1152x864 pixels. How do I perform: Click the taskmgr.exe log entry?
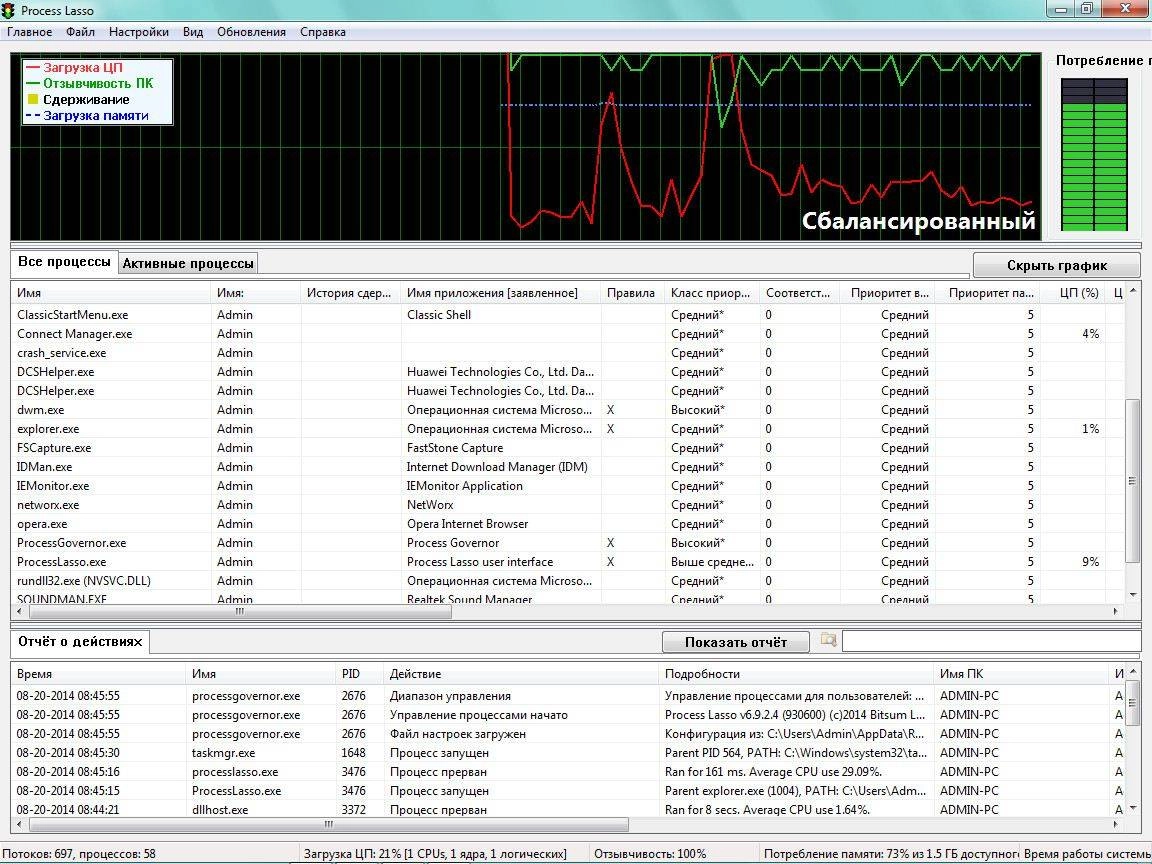(x=567, y=753)
